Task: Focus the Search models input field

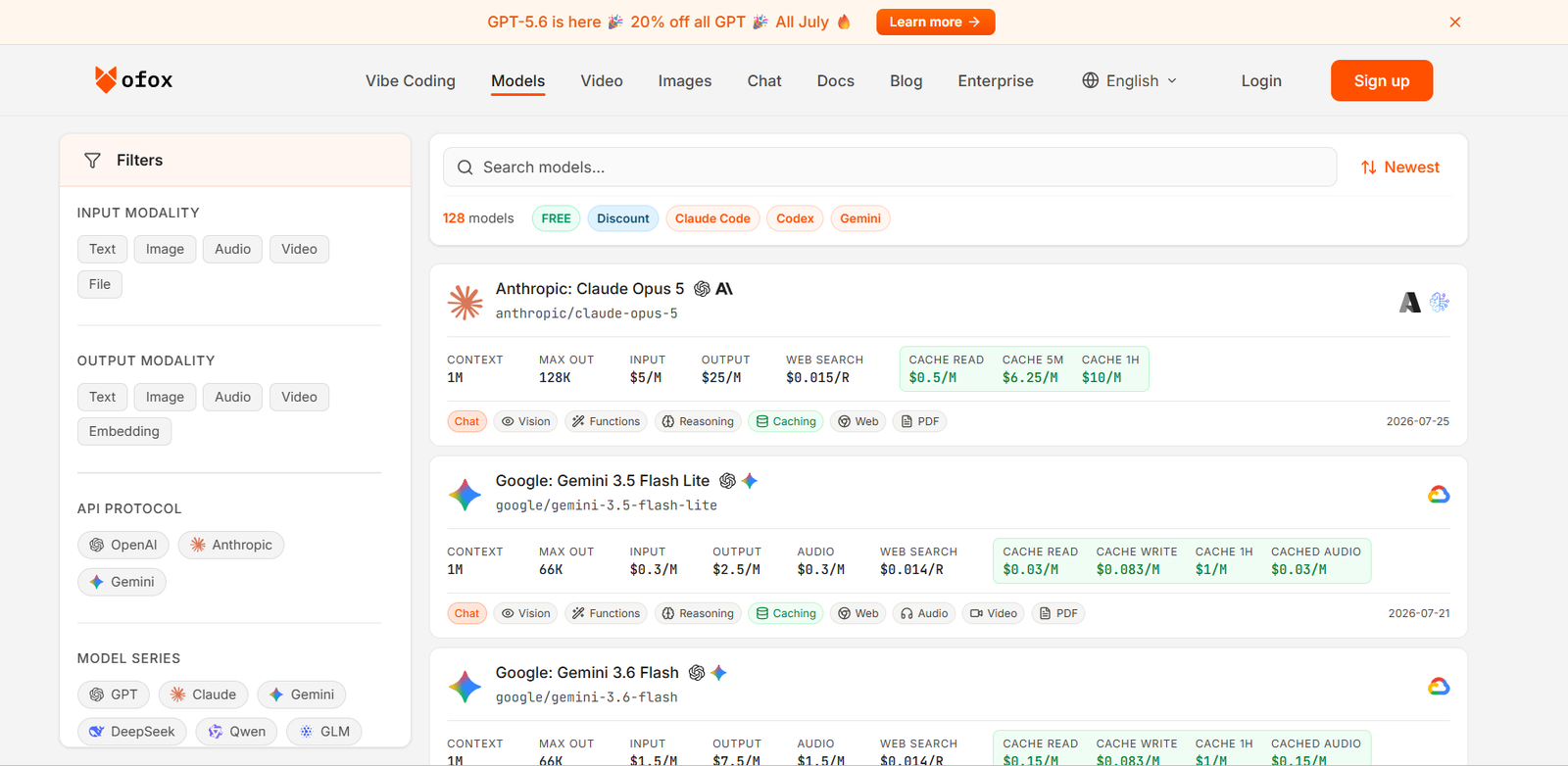Action: click(890, 168)
